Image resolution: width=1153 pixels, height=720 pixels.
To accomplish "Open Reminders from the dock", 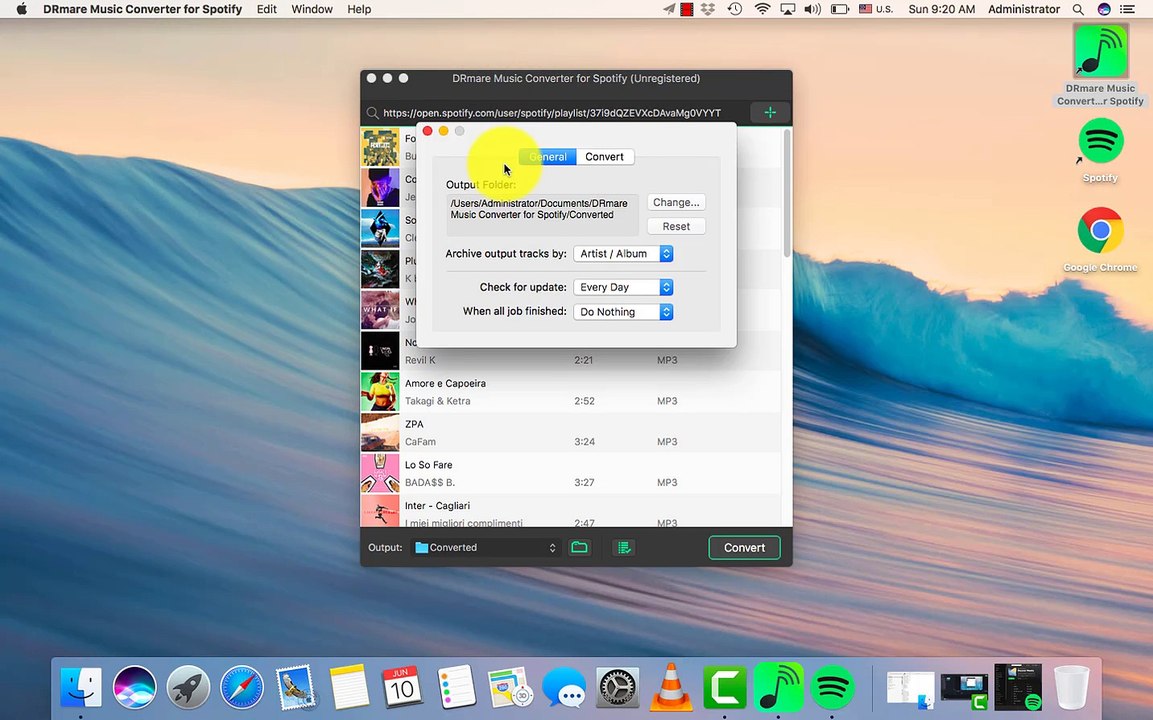I will pos(456,687).
